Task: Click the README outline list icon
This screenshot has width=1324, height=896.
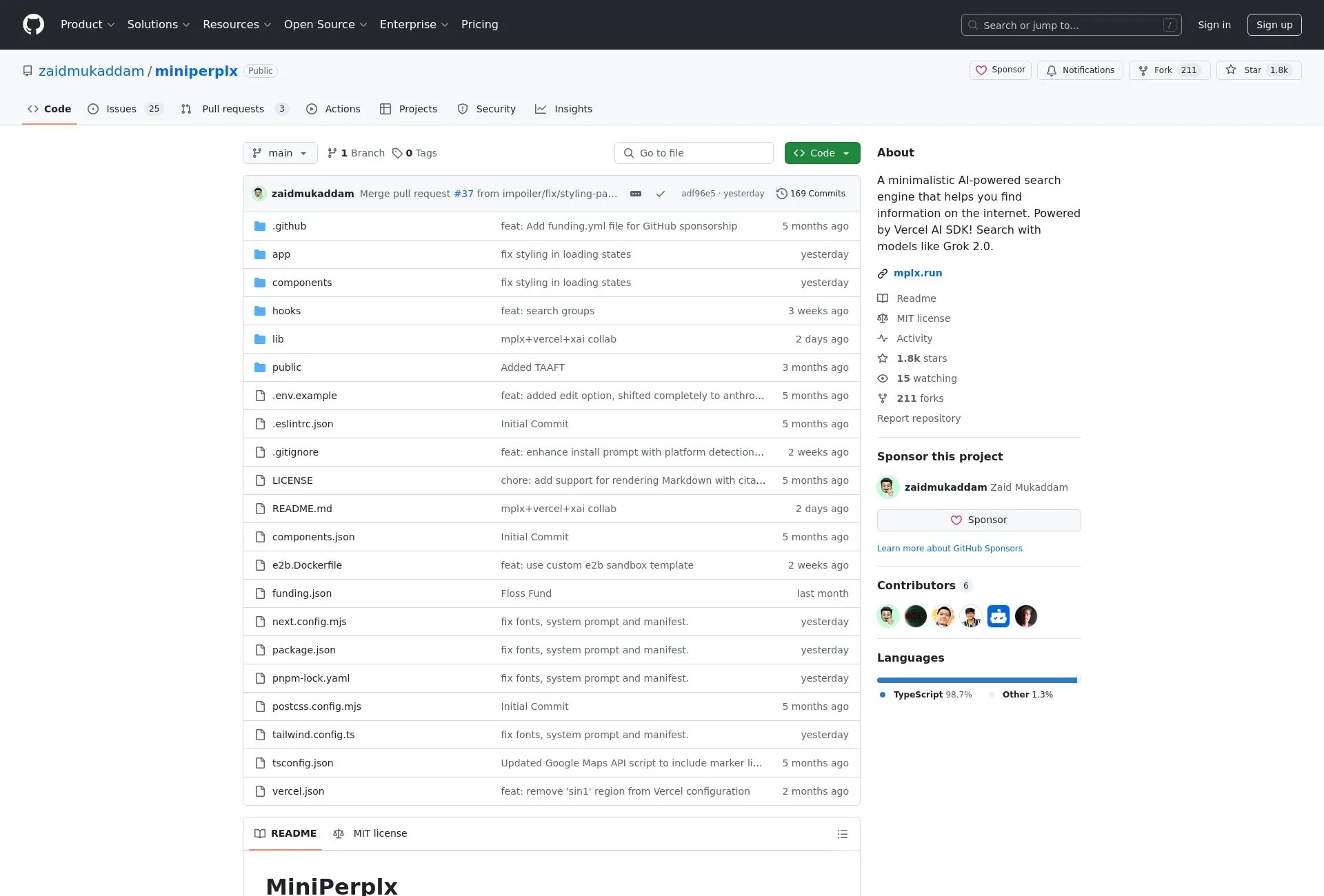Action: pos(842,834)
